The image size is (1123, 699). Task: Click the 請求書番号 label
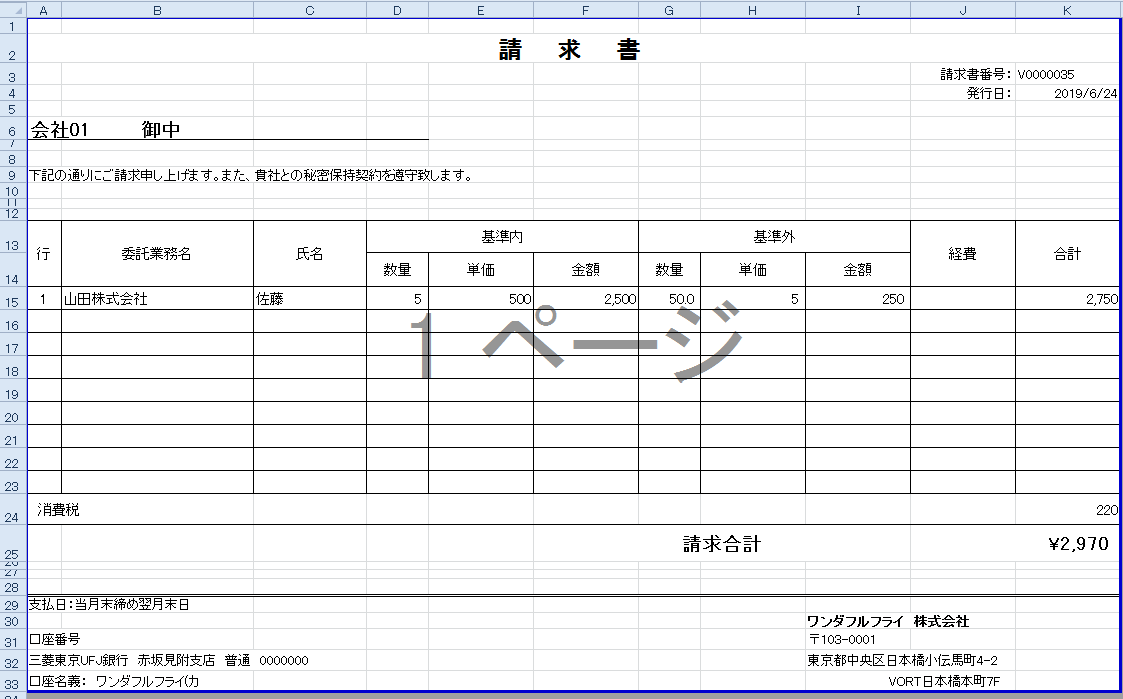click(x=975, y=74)
